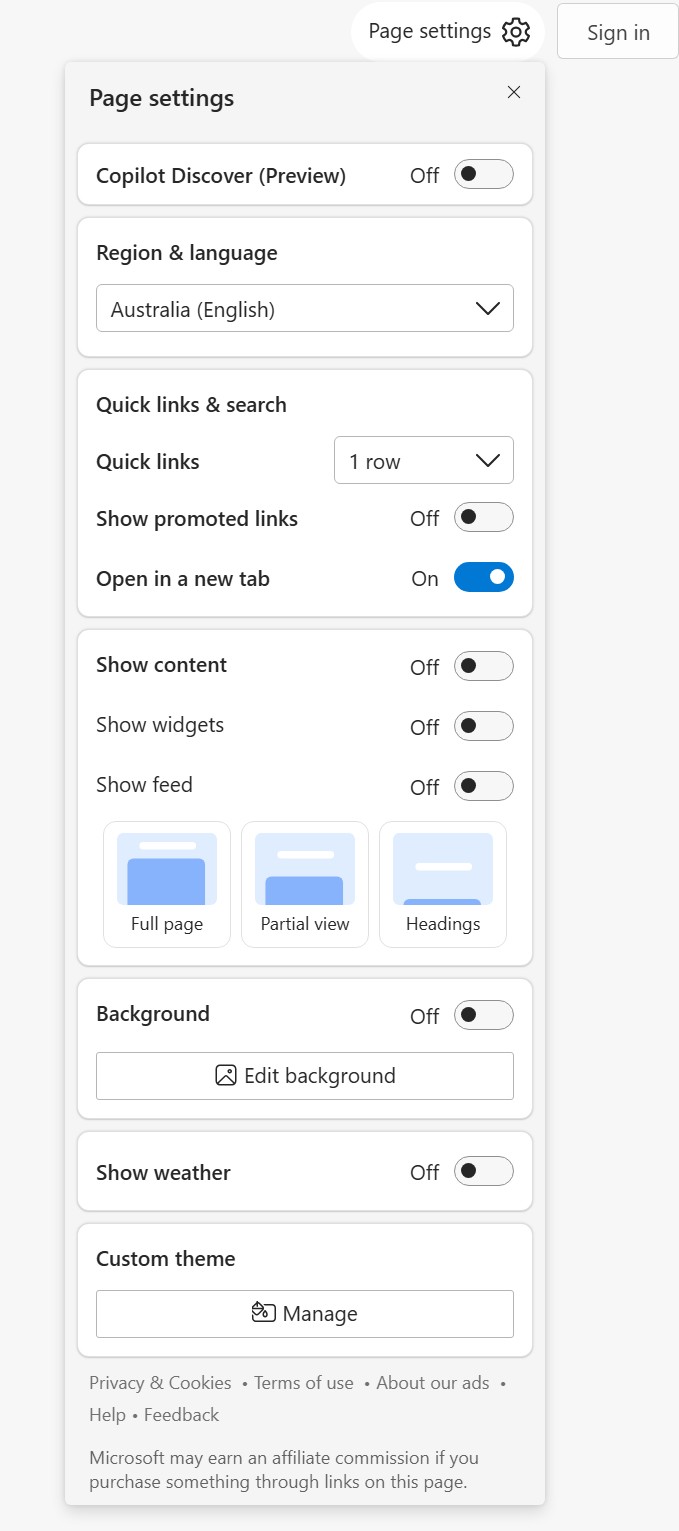Image resolution: width=679 pixels, height=1531 pixels.
Task: Turn on the Show feed toggle
Action: 484,786
